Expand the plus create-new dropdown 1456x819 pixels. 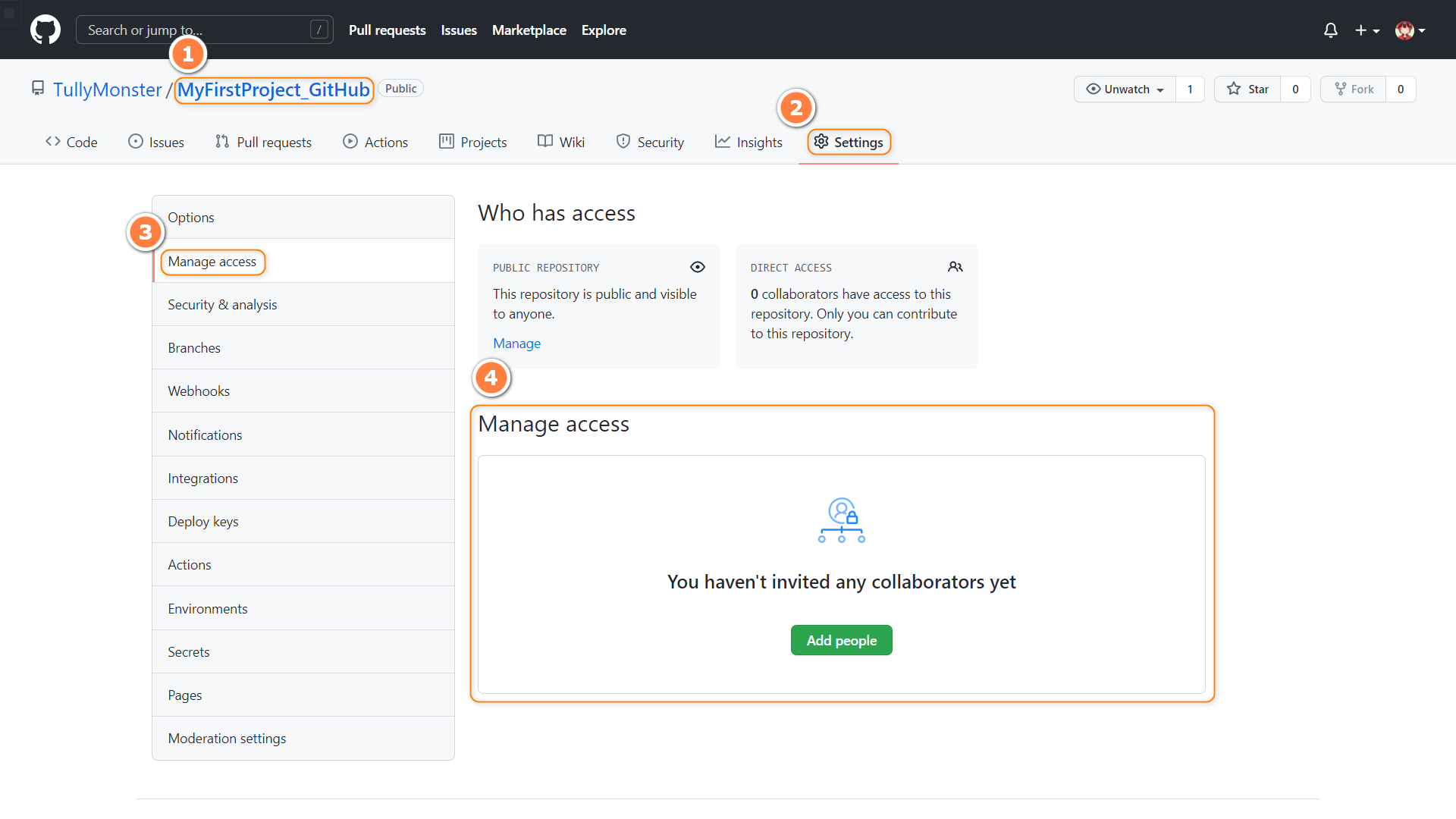tap(1367, 30)
